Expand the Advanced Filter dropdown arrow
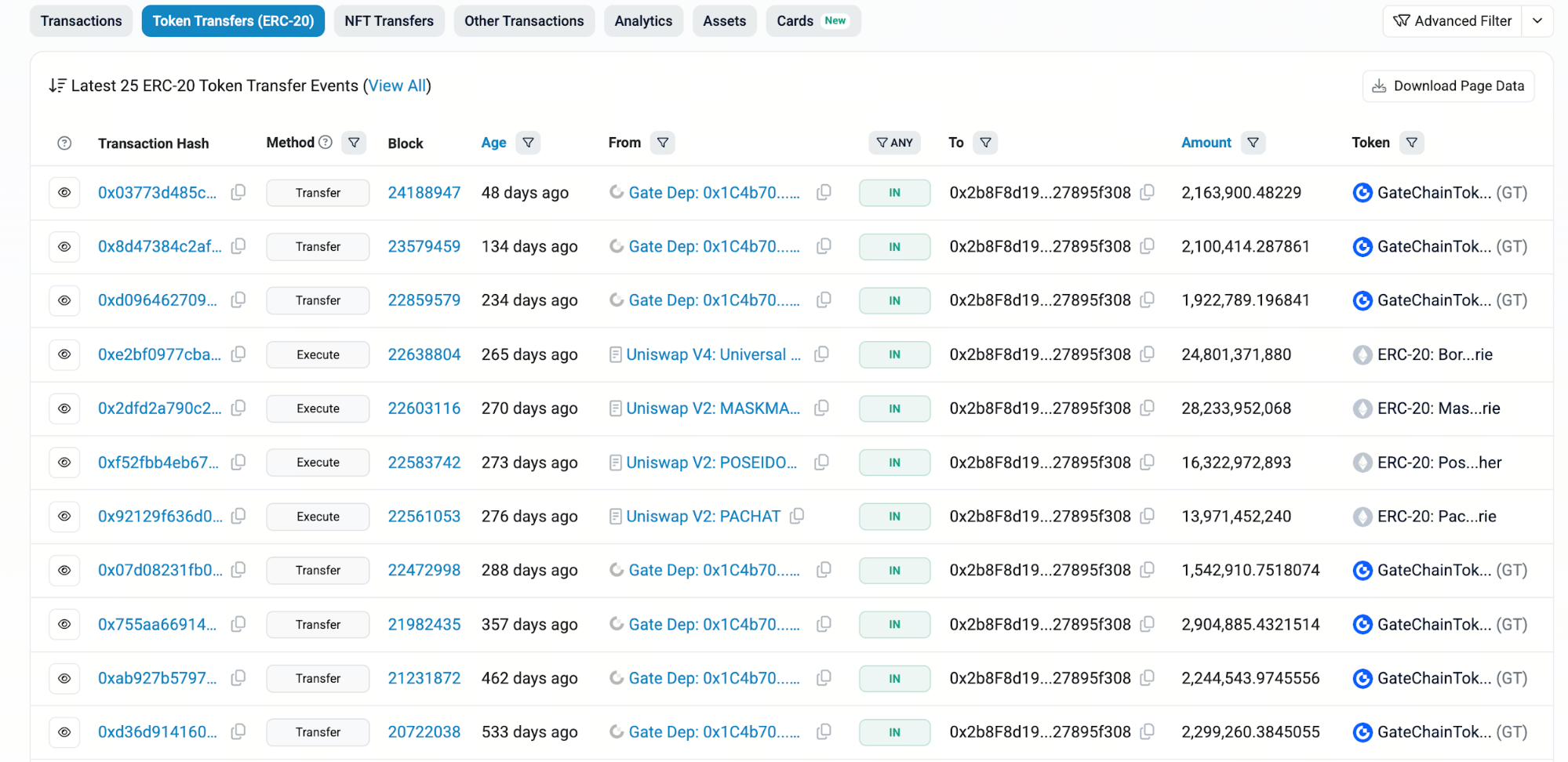1568x762 pixels. point(1537,21)
